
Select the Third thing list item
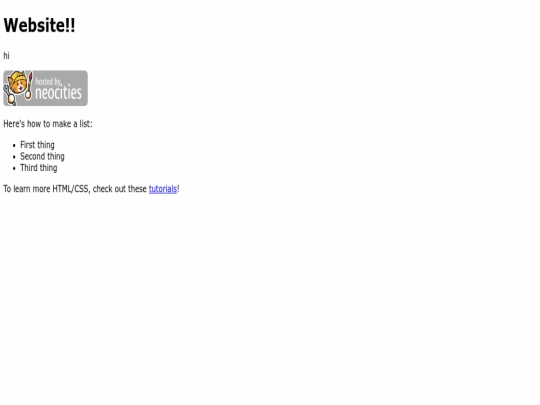[39, 168]
